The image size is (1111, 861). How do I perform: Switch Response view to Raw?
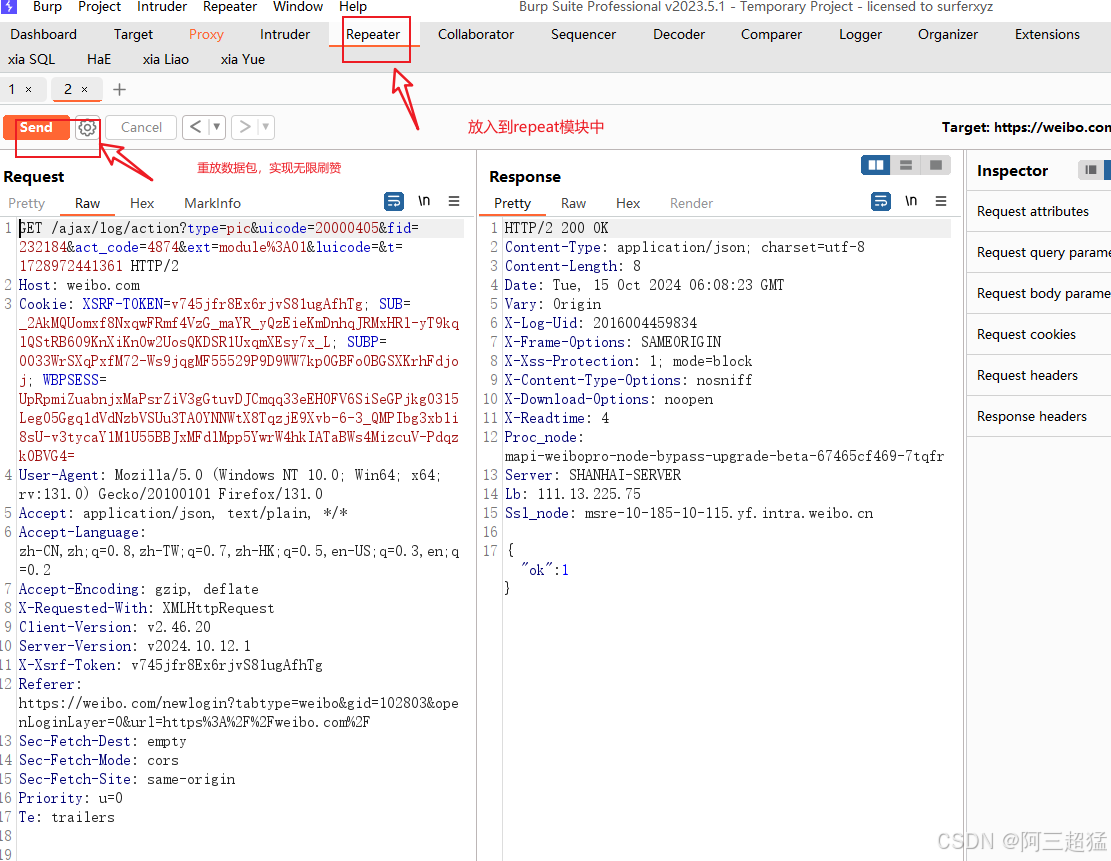click(x=573, y=203)
